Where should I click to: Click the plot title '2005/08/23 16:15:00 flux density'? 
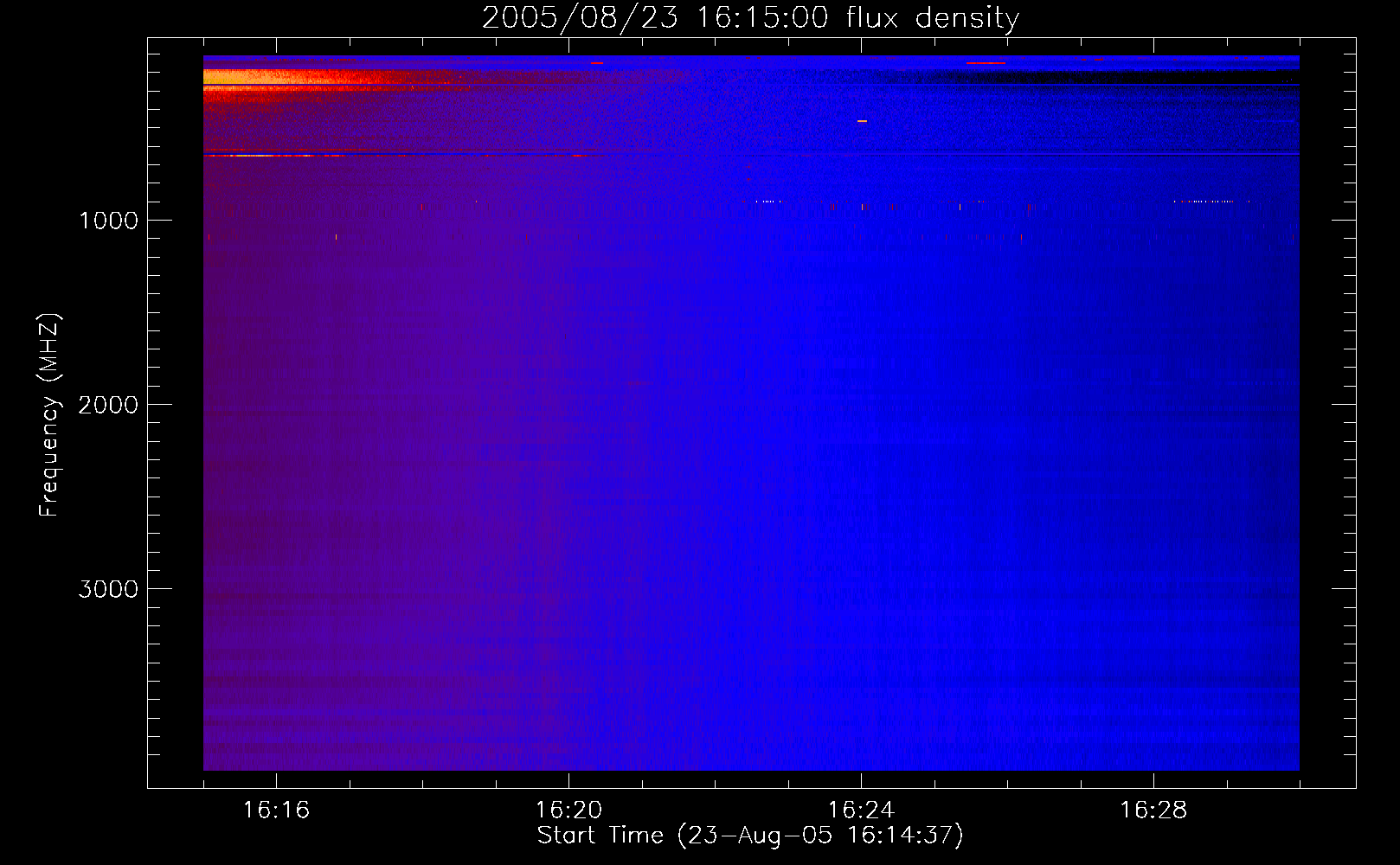(750, 18)
